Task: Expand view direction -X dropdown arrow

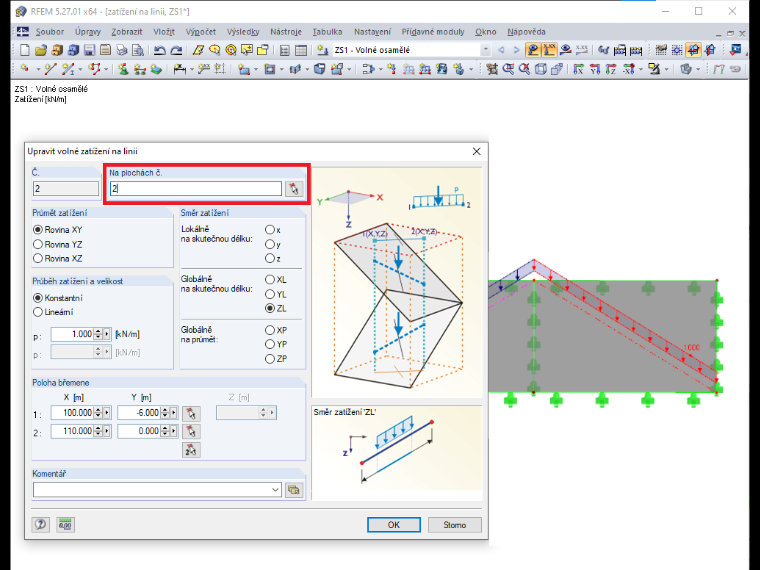Action: point(641,69)
